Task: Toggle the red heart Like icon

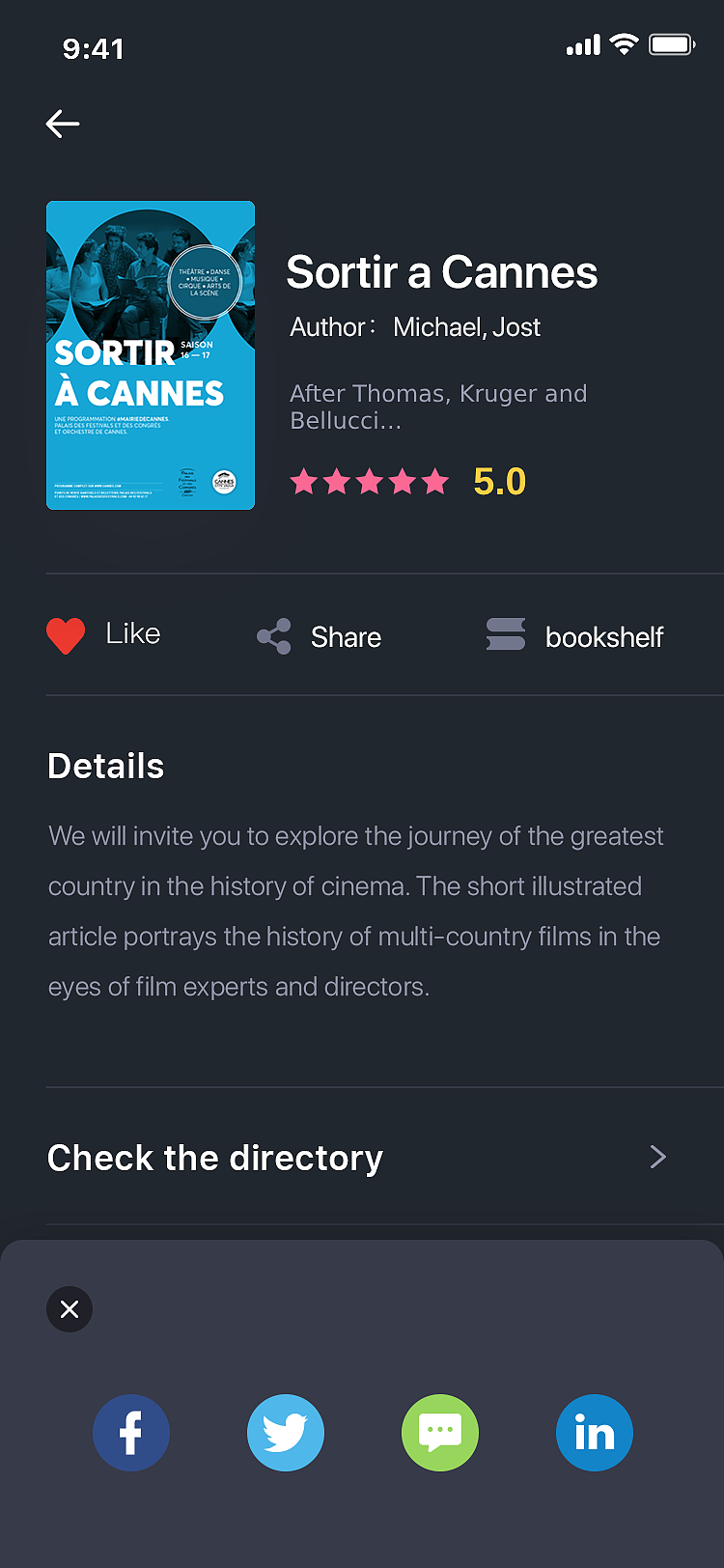Action: point(66,635)
